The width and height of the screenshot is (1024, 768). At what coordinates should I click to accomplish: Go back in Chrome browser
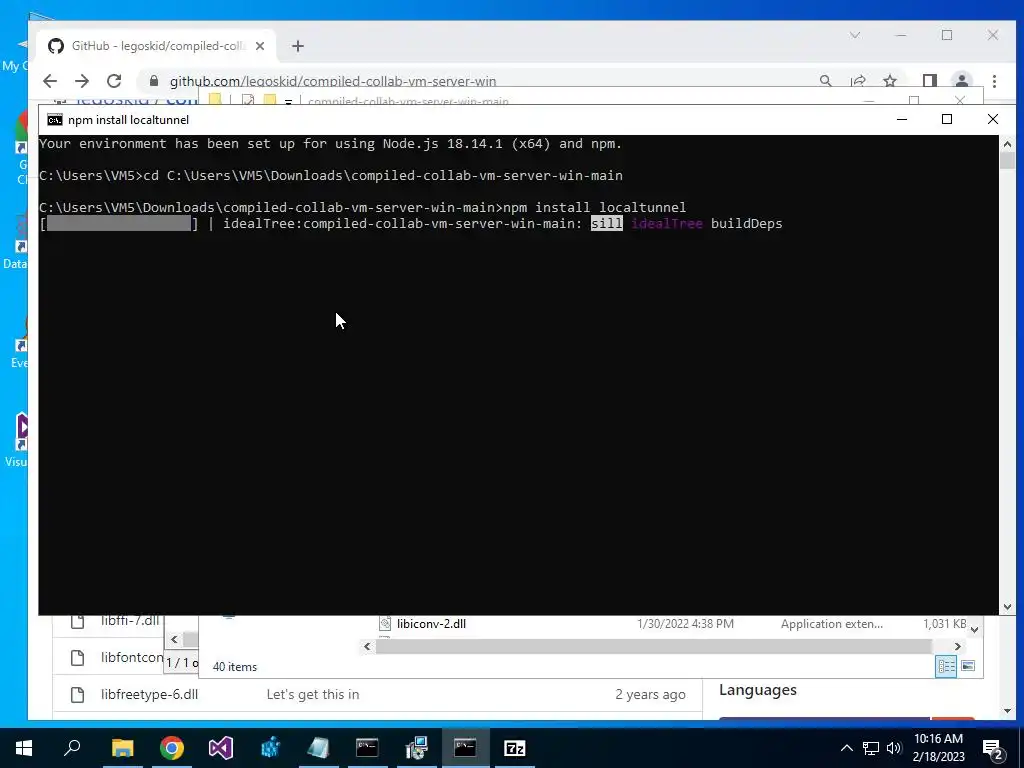click(x=50, y=81)
